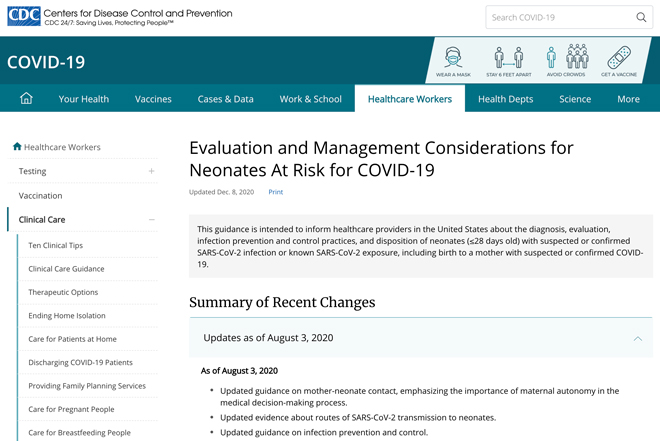Click bullet about mother-neonate contact guidance
Screen dimensions: 660x441
pos(419,397)
